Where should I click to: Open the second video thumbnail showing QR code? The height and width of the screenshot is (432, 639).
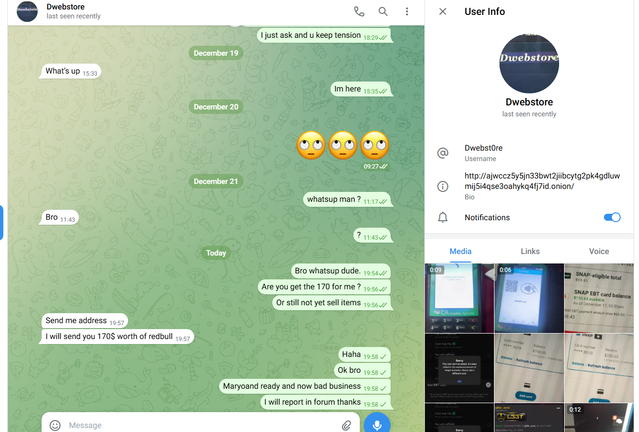(x=529, y=297)
